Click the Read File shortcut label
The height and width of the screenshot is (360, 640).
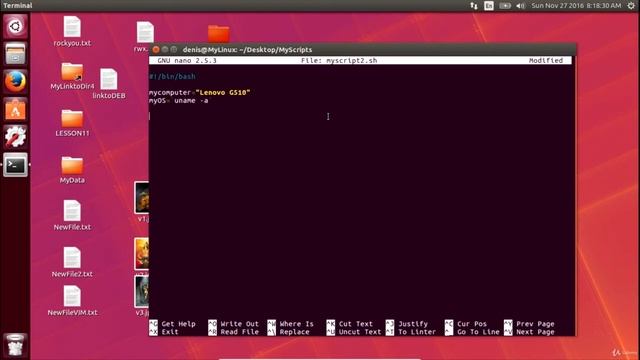[x=240, y=332]
